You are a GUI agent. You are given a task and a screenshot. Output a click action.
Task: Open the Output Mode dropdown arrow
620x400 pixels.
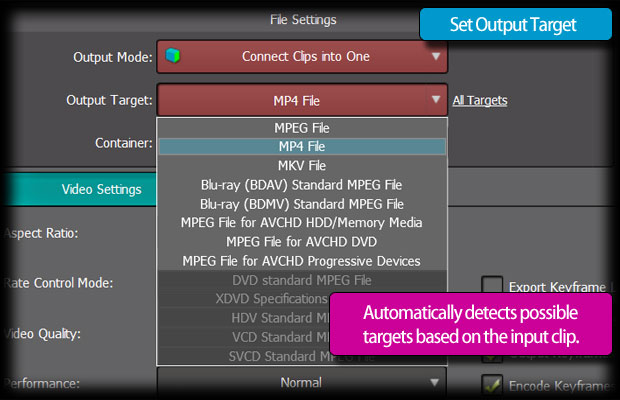[x=436, y=57]
